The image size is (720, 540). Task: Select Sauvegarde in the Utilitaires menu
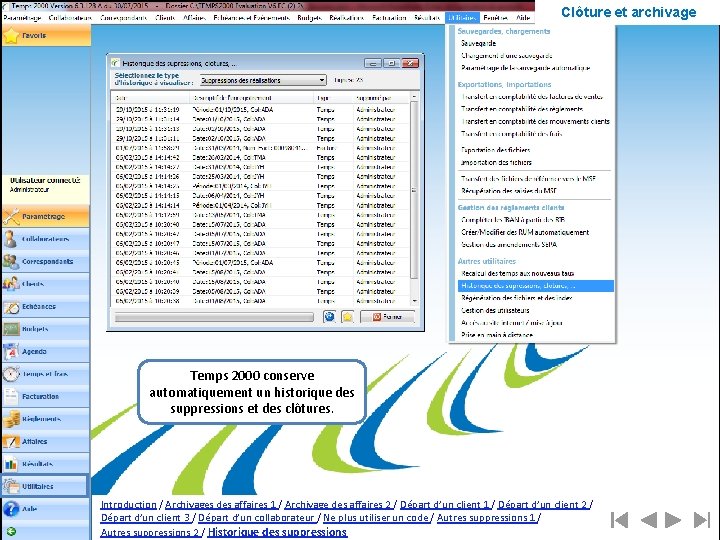(478, 43)
